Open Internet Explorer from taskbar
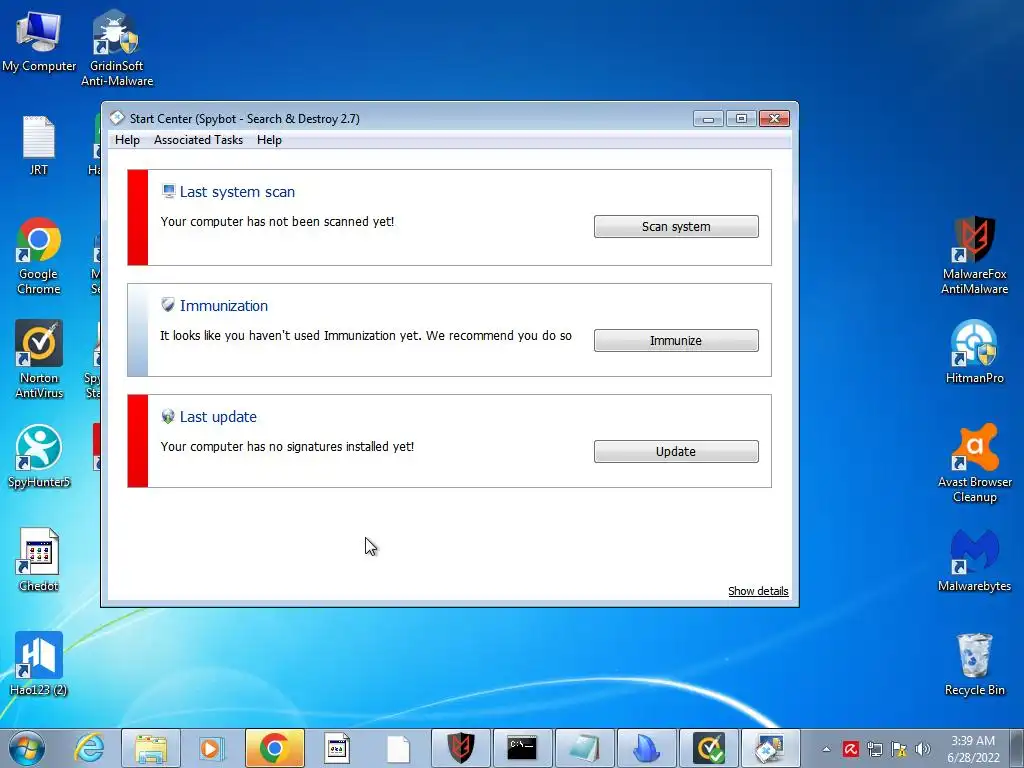1024x768 pixels. pyautogui.click(x=89, y=748)
